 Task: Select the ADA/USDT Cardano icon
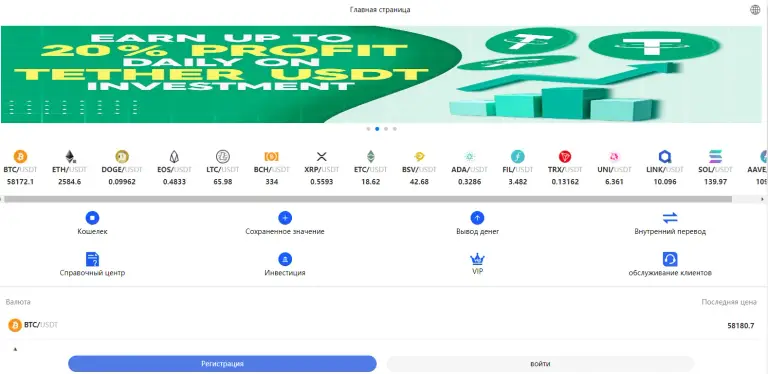click(x=470, y=157)
